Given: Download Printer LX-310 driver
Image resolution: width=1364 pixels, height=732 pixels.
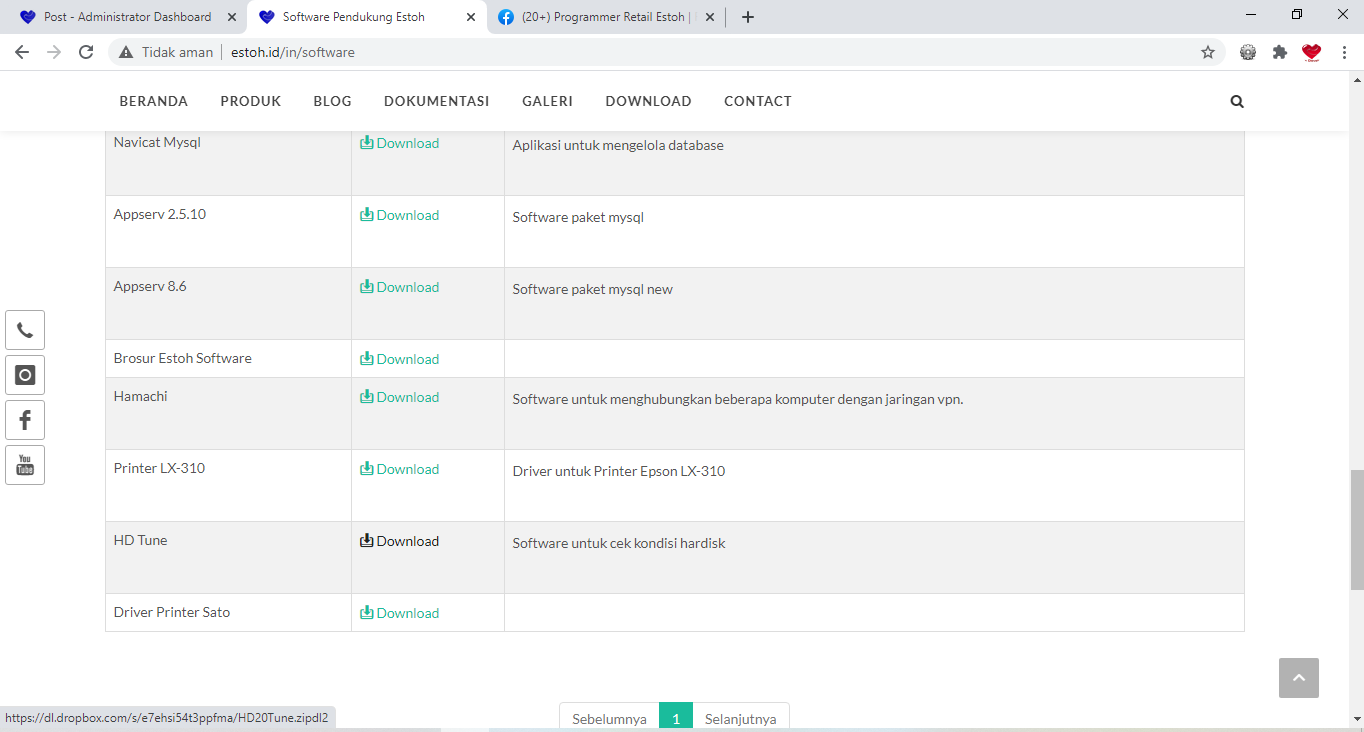Looking at the screenshot, I should coord(400,469).
